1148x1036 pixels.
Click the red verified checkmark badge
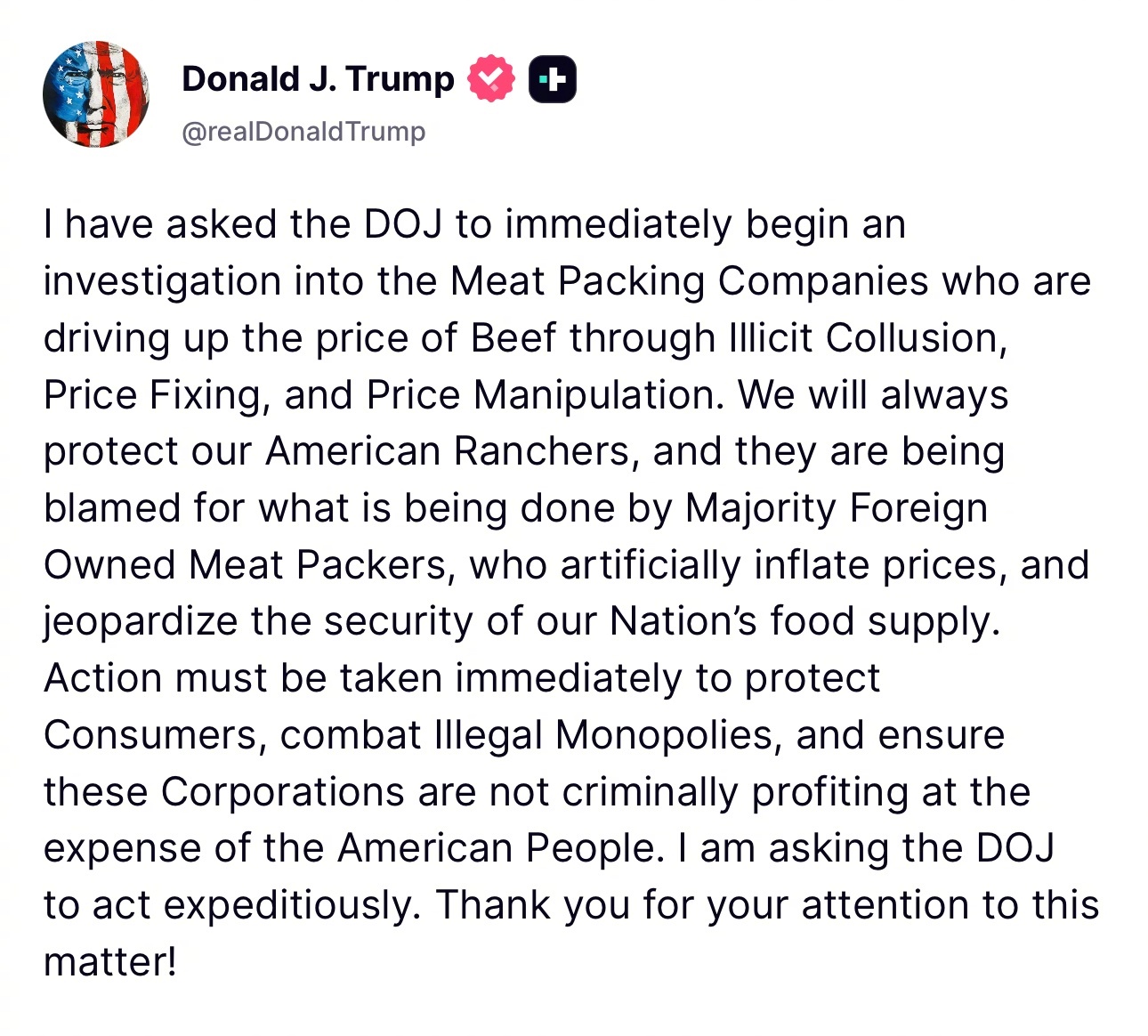(490, 78)
